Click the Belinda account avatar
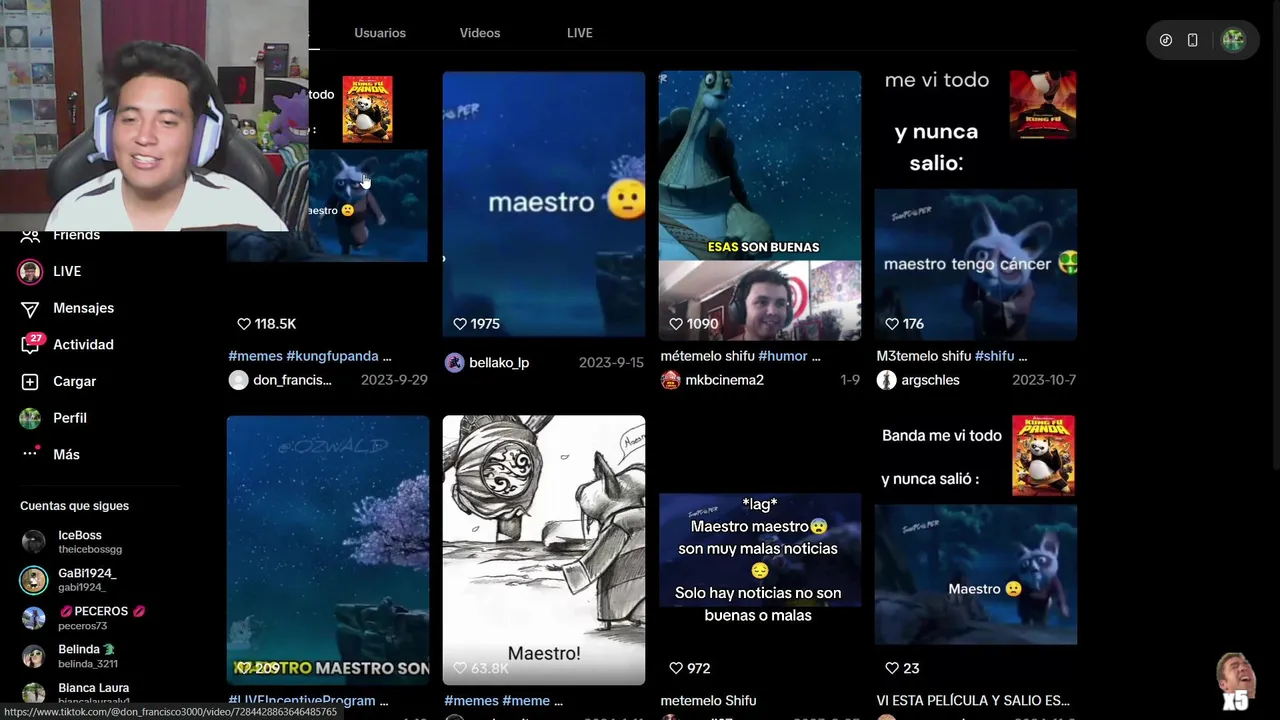 click(34, 656)
